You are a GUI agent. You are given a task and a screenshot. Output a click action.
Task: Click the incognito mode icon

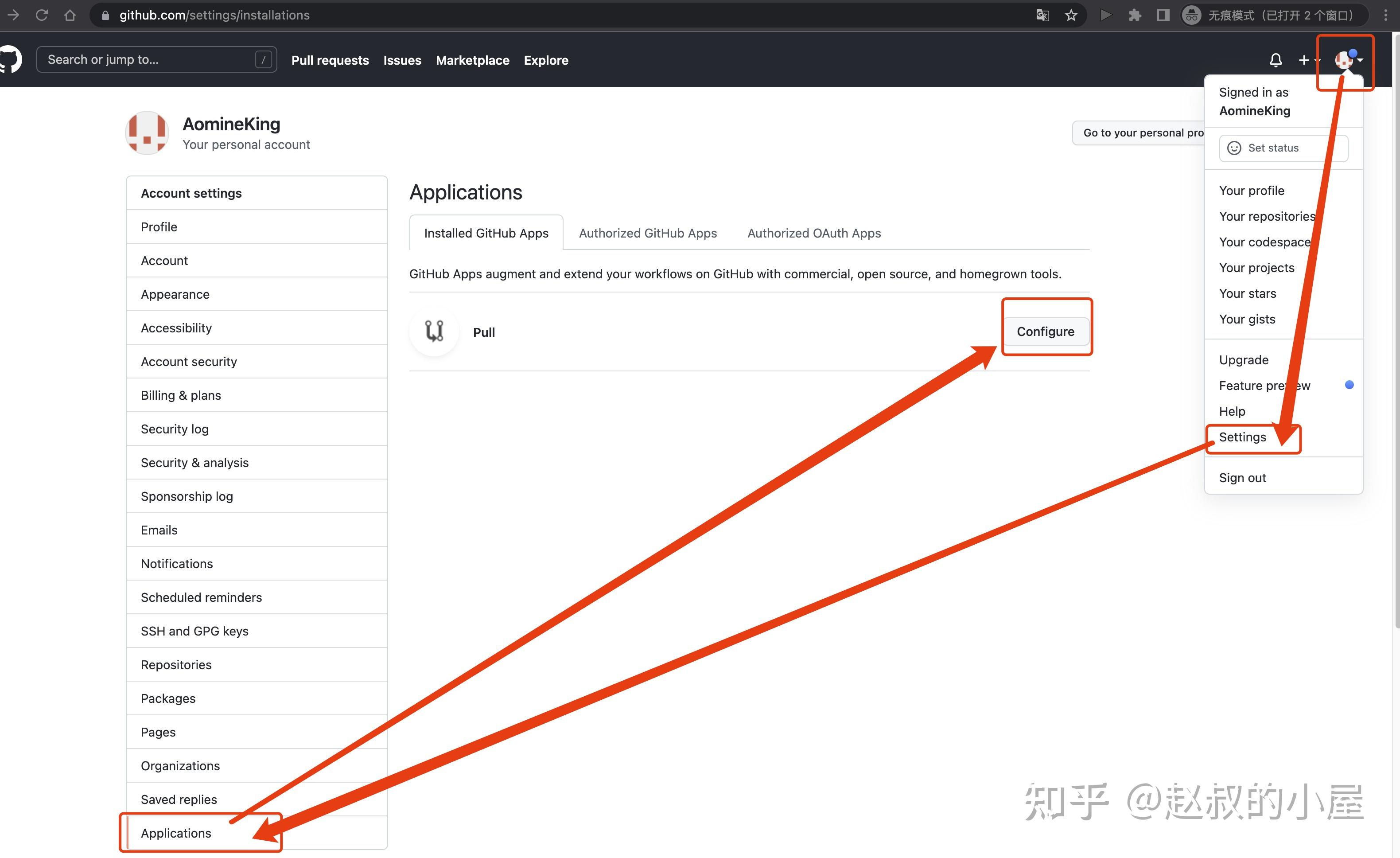pos(1190,16)
